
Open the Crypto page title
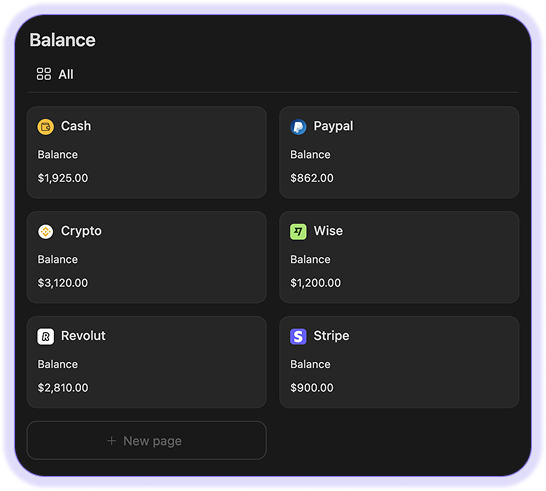[x=81, y=231]
